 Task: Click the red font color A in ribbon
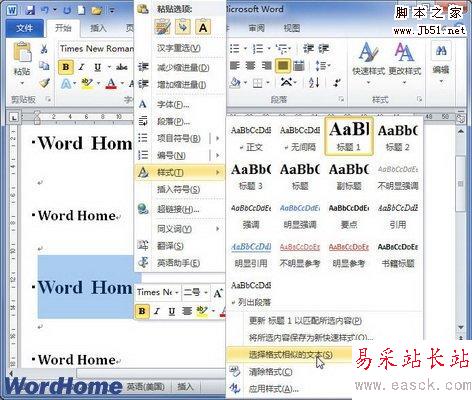tap(111, 83)
